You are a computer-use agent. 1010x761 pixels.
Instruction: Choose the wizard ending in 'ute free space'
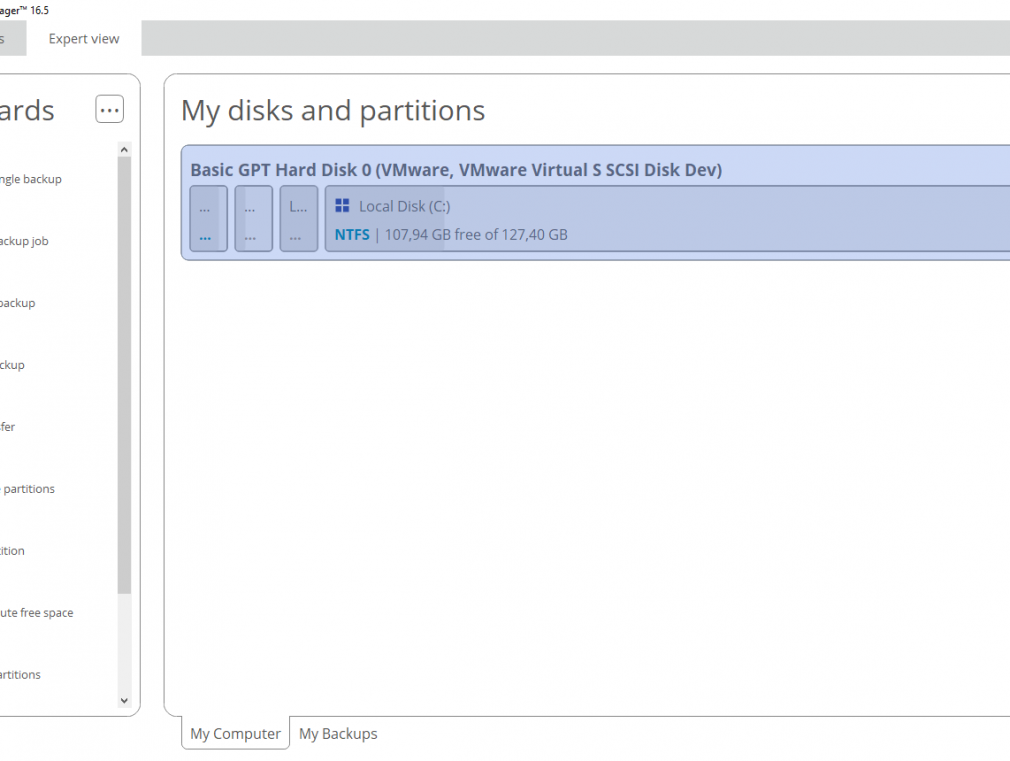tap(37, 613)
